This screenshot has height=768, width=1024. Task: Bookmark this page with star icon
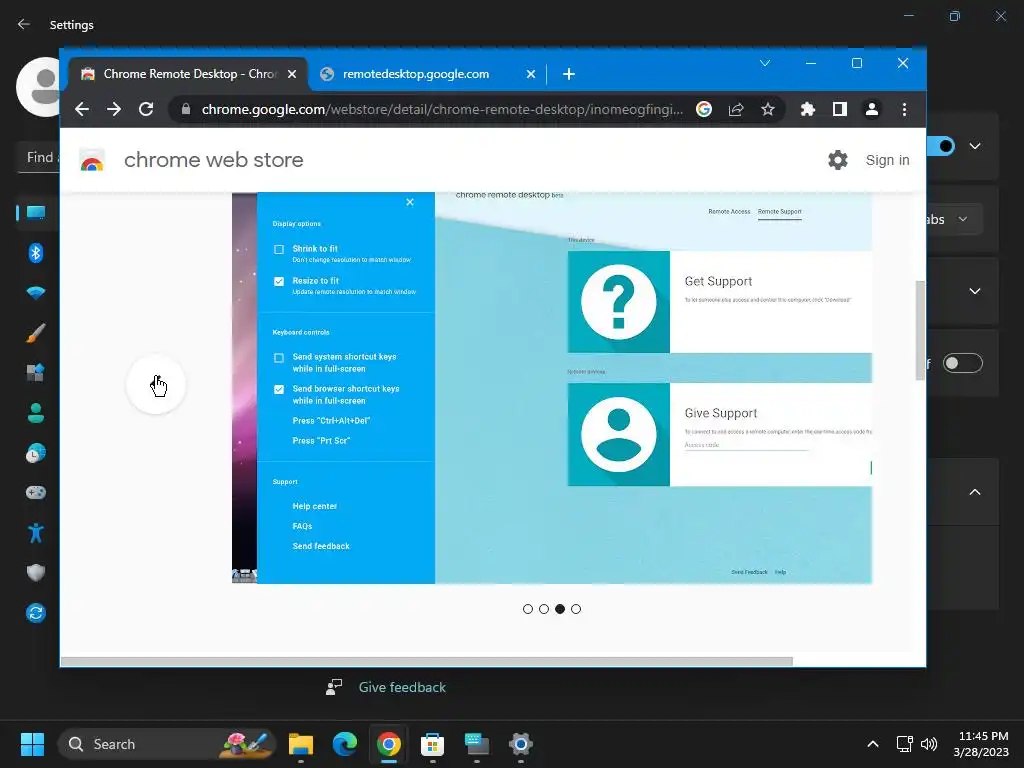[x=768, y=109]
